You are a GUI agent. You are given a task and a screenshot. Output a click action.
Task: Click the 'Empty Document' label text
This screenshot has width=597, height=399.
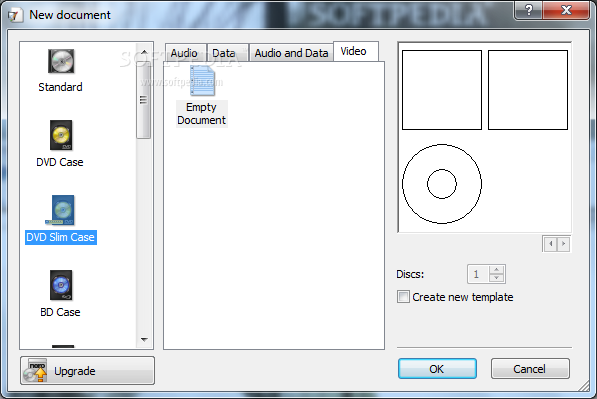(201, 113)
